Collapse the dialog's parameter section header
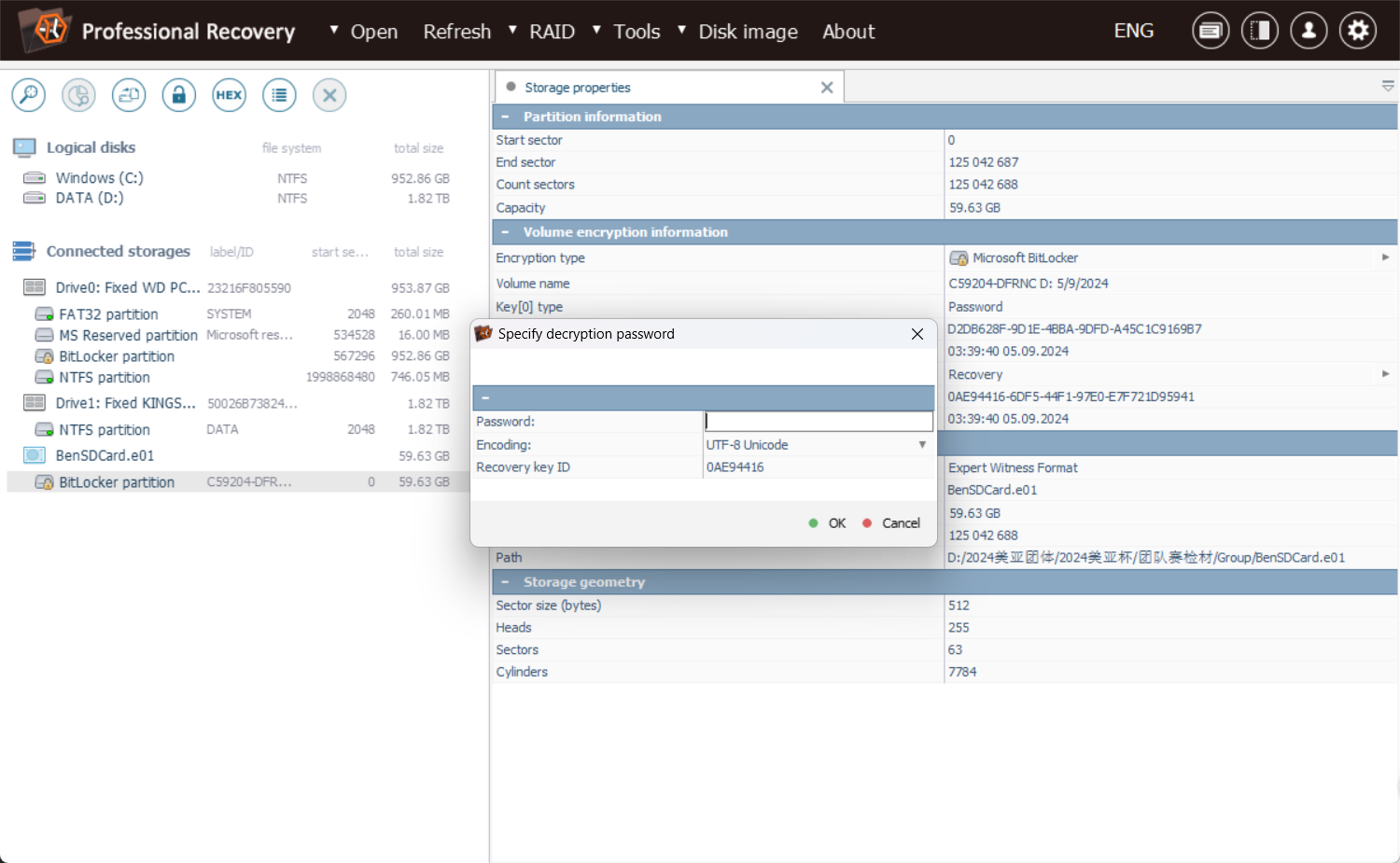 485,398
